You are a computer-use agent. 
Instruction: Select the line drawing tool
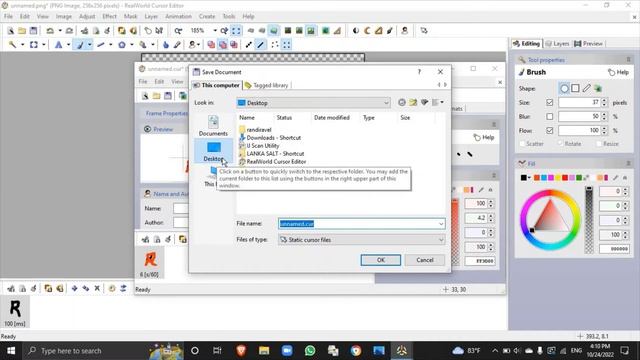click(x=101, y=45)
